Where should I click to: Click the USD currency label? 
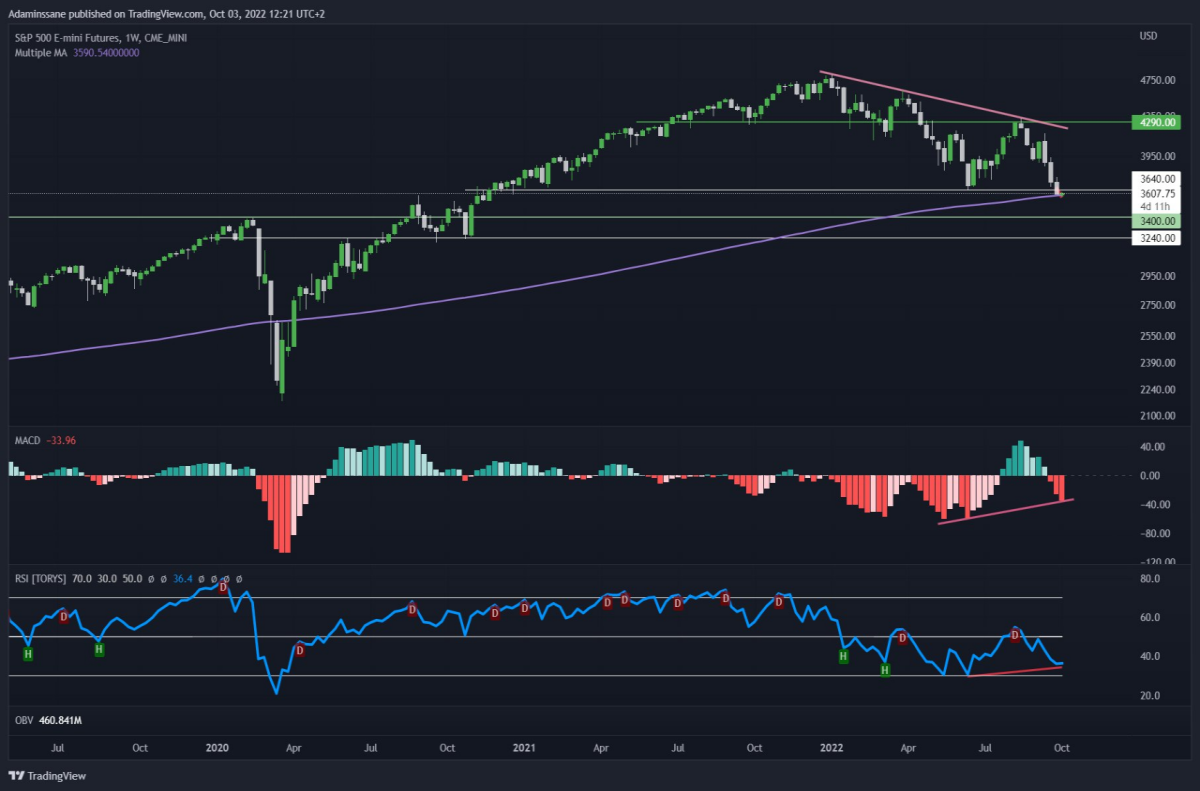pyautogui.click(x=1147, y=37)
